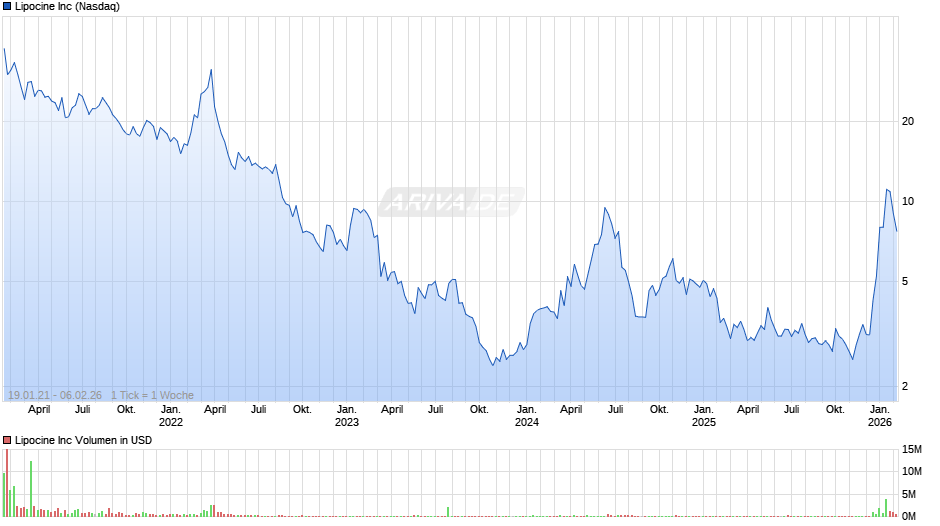Click the tall red volume bar at chart start
This screenshot has height=526, width=940.
pyautogui.click(x=7, y=483)
